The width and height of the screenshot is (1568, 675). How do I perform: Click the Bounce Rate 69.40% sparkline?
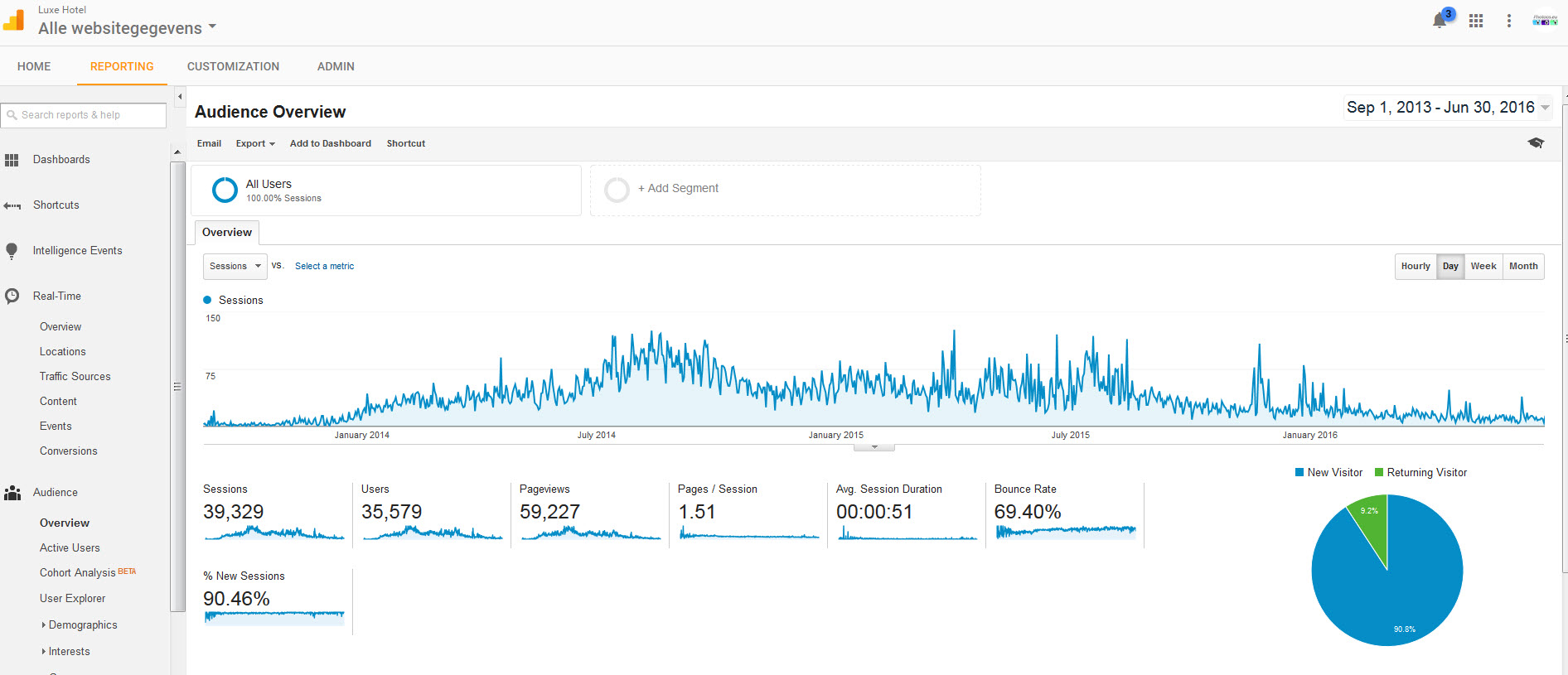tap(1066, 532)
